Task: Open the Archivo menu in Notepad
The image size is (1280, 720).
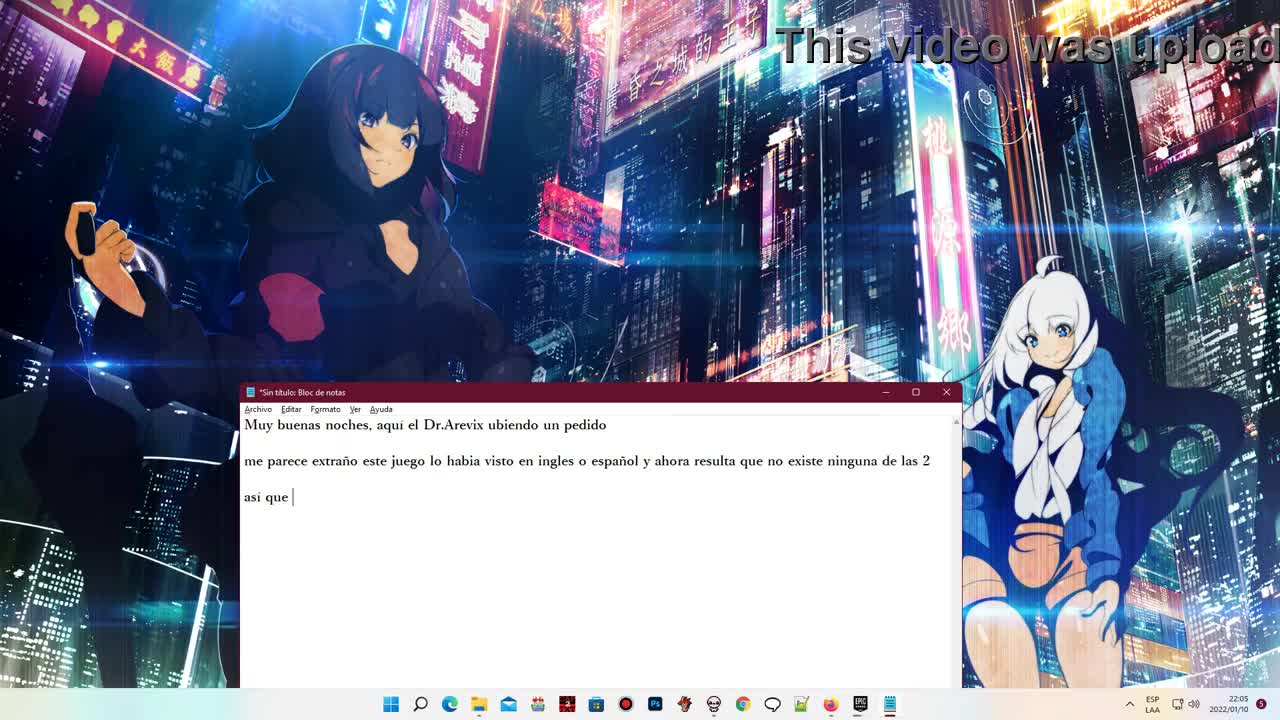Action: tap(258, 409)
